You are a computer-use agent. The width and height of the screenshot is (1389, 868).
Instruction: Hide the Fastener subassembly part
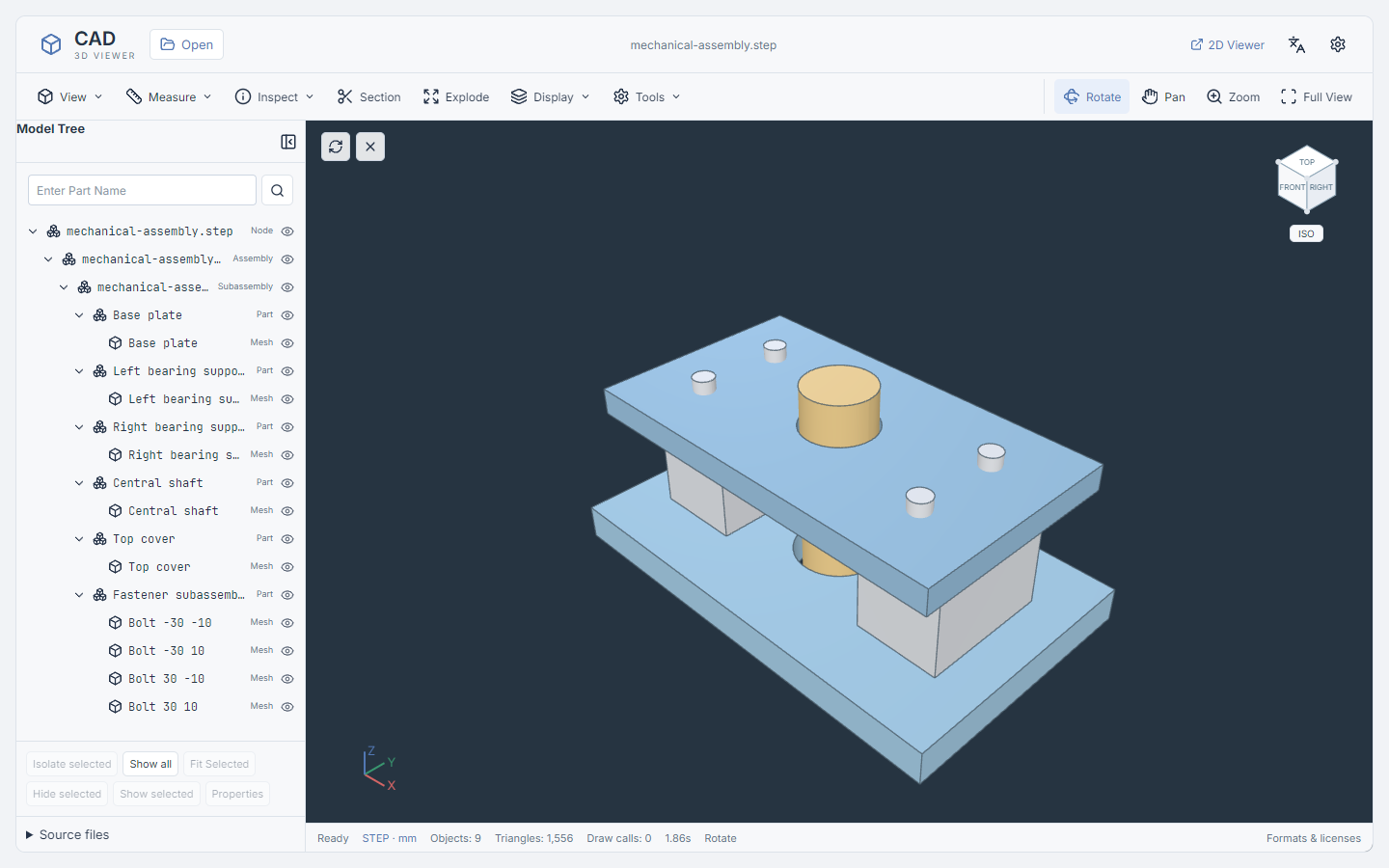click(287, 595)
